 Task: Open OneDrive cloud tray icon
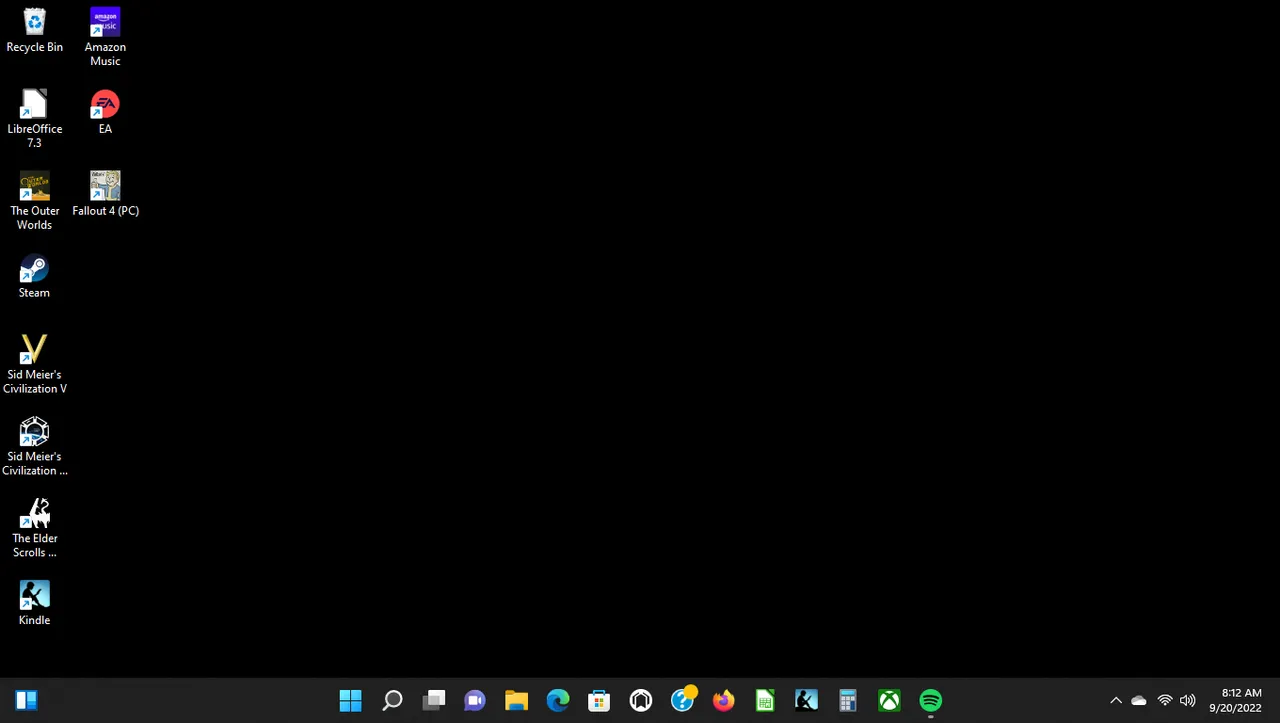pyautogui.click(x=1139, y=701)
